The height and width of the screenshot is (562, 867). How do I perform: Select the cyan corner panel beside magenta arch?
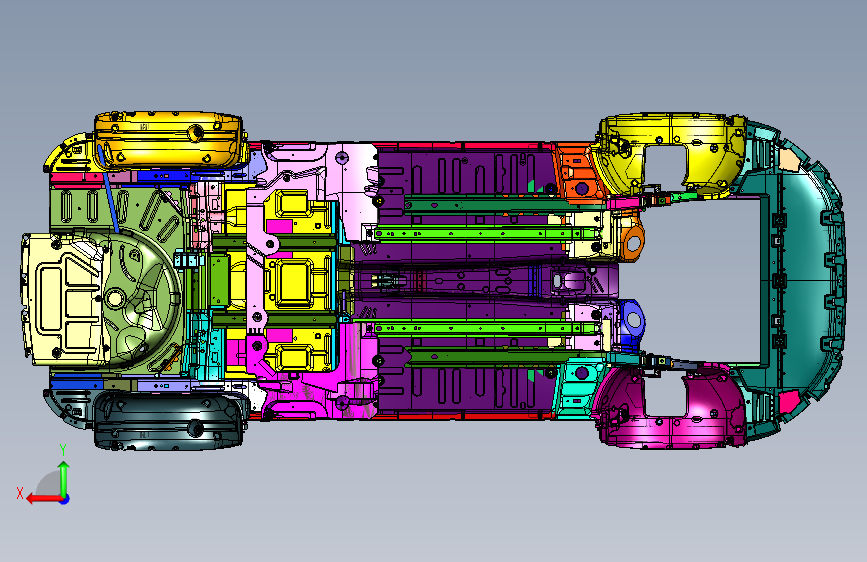coord(578,387)
